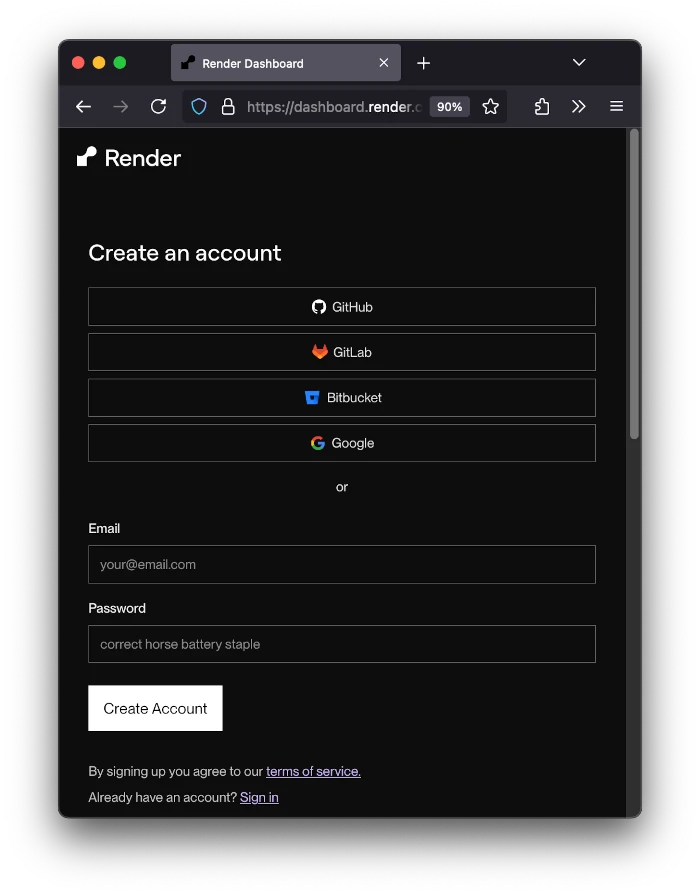Click the dashboard.render URL address bar
The height and width of the screenshot is (895, 700).
point(334,107)
